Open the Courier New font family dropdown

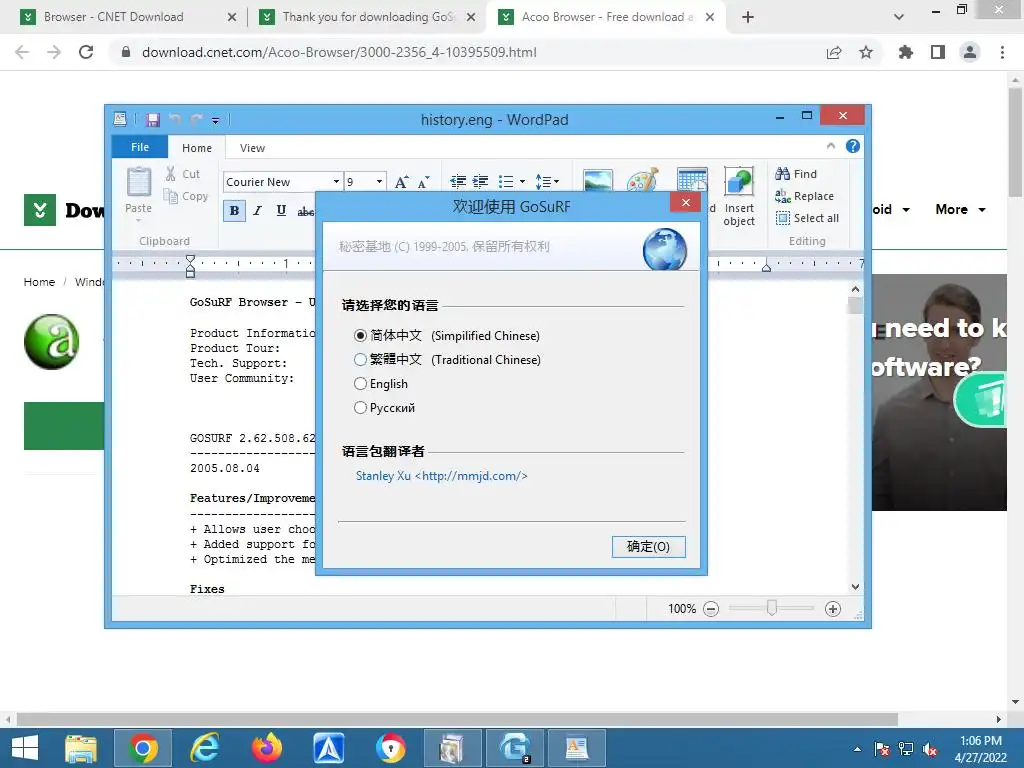pyautogui.click(x=336, y=182)
